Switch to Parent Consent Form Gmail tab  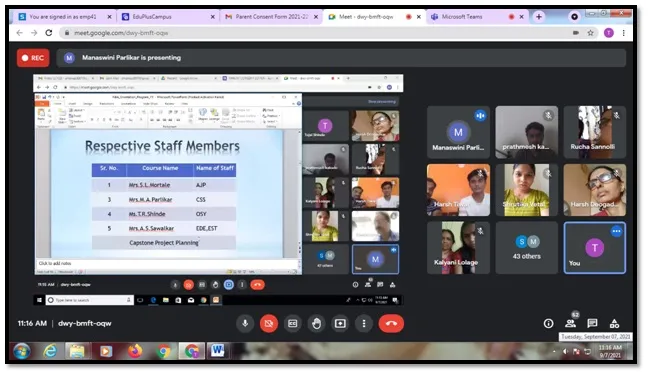(272, 17)
